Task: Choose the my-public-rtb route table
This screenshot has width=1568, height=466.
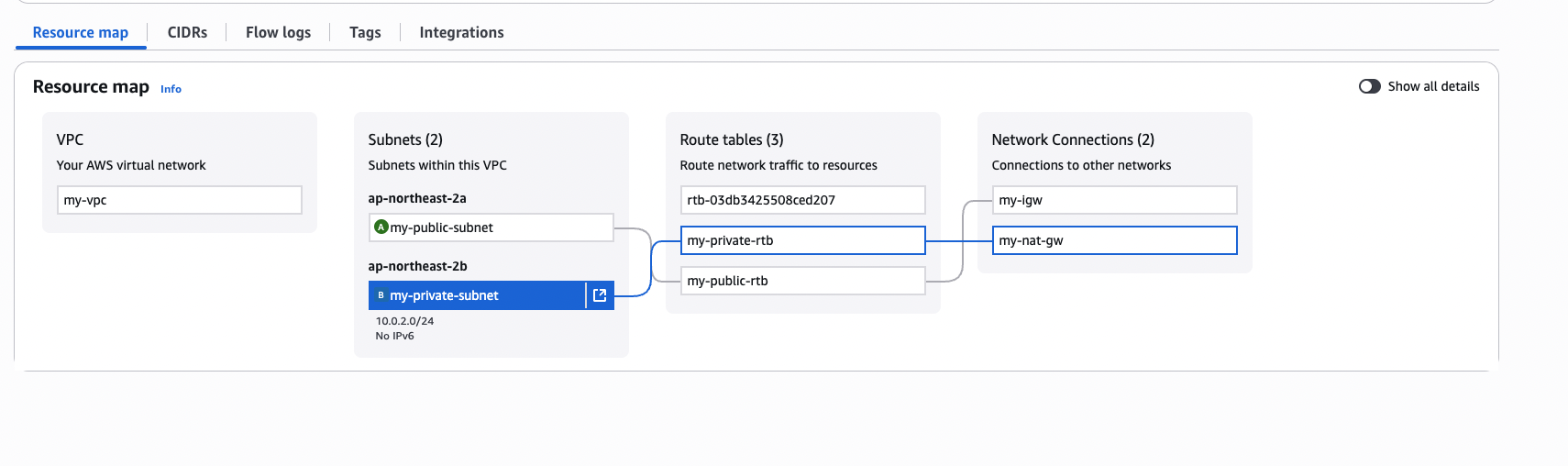Action: pyautogui.click(x=802, y=281)
